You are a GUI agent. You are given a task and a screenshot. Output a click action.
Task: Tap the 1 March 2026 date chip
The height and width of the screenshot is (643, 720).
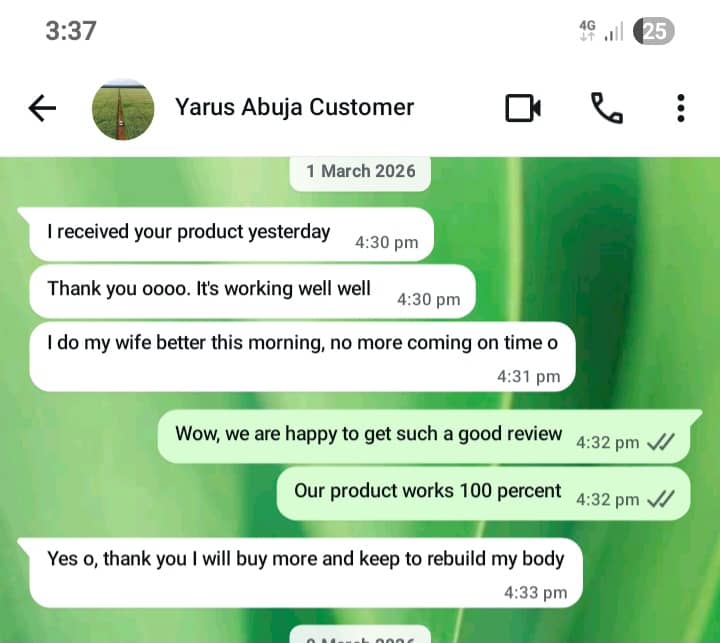[x=360, y=171]
